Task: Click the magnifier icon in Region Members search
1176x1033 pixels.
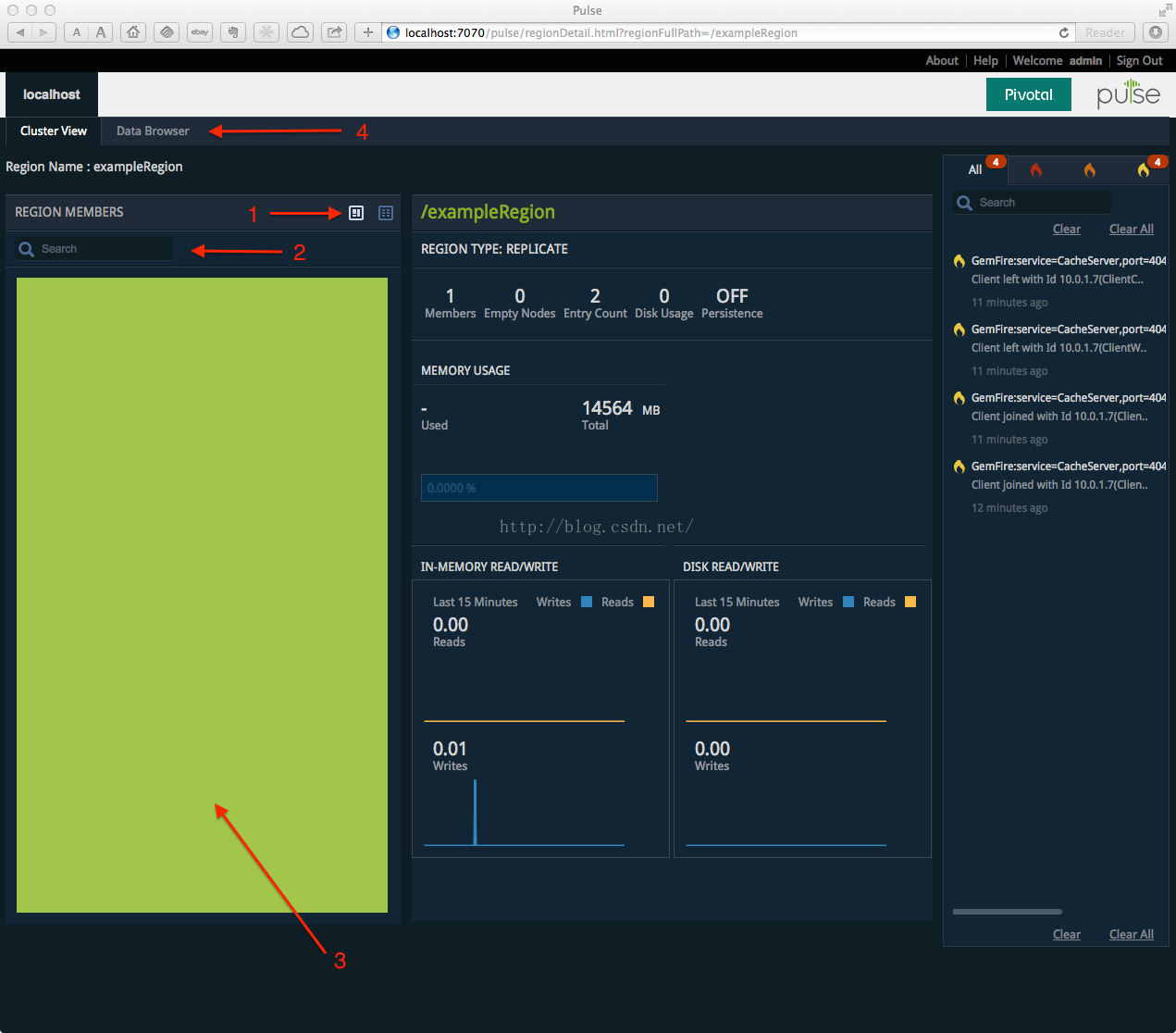Action: (x=27, y=249)
